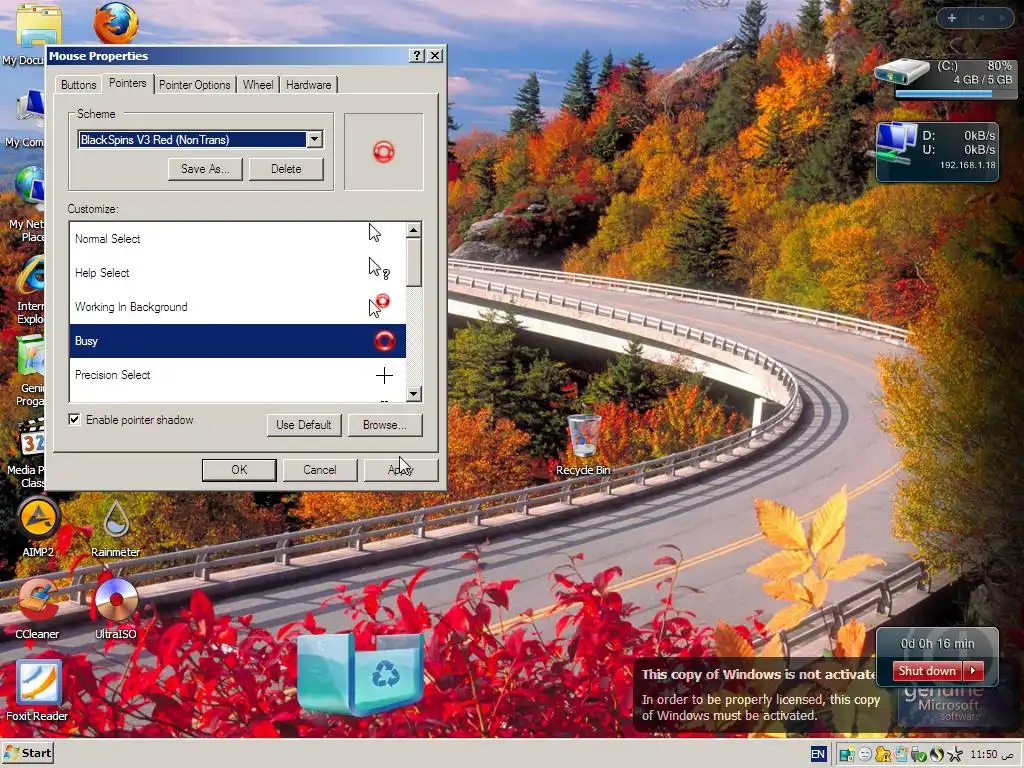The height and width of the screenshot is (768, 1024).
Task: Launch the AIMP2 desktop shortcut
Action: [x=38, y=526]
